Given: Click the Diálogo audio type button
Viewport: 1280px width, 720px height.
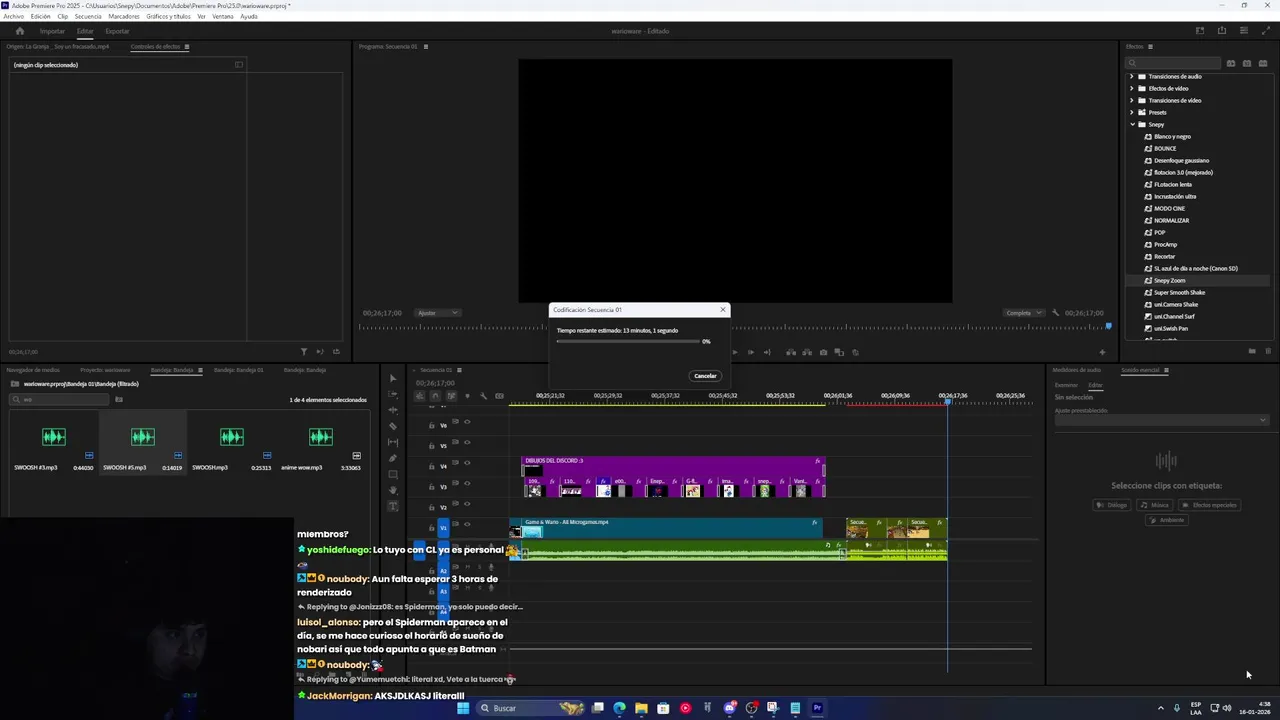Looking at the screenshot, I should tap(1112, 505).
